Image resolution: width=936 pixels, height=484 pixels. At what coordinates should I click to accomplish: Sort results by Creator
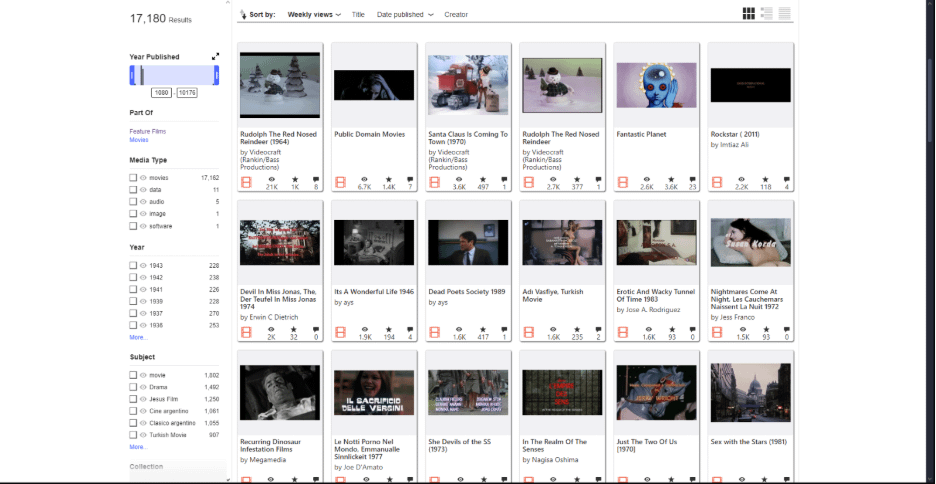pos(456,14)
